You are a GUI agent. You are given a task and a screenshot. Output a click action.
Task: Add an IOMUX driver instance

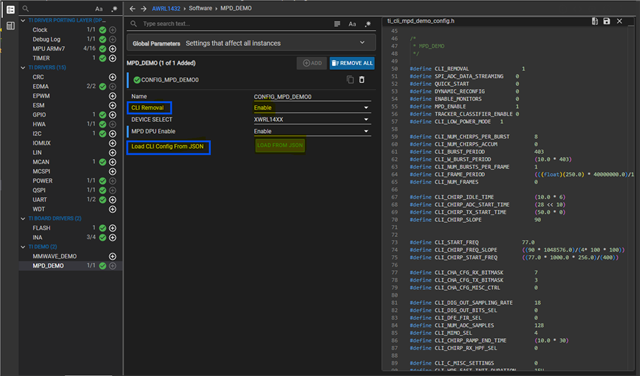pyautogui.click(x=113, y=143)
